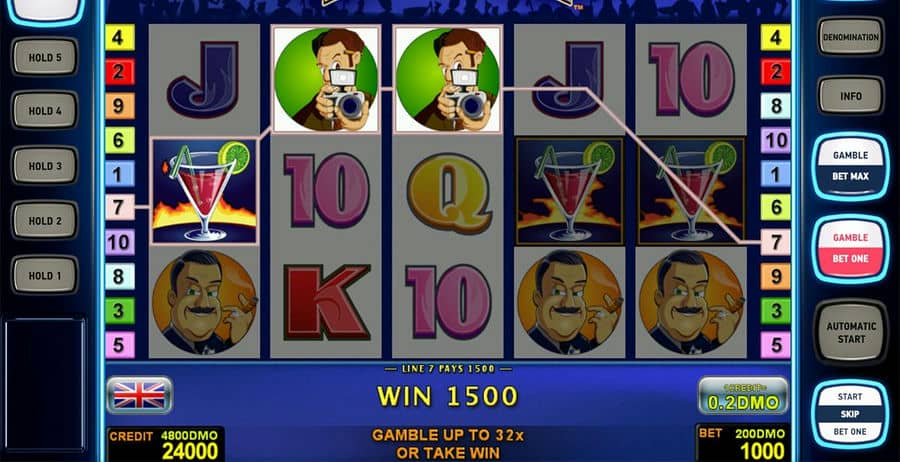Click the red Gamble Bet One button

click(851, 249)
